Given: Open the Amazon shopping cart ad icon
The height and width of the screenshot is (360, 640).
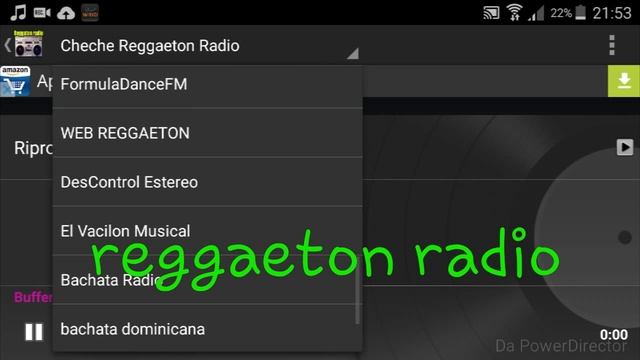Looking at the screenshot, I should tap(15, 81).
